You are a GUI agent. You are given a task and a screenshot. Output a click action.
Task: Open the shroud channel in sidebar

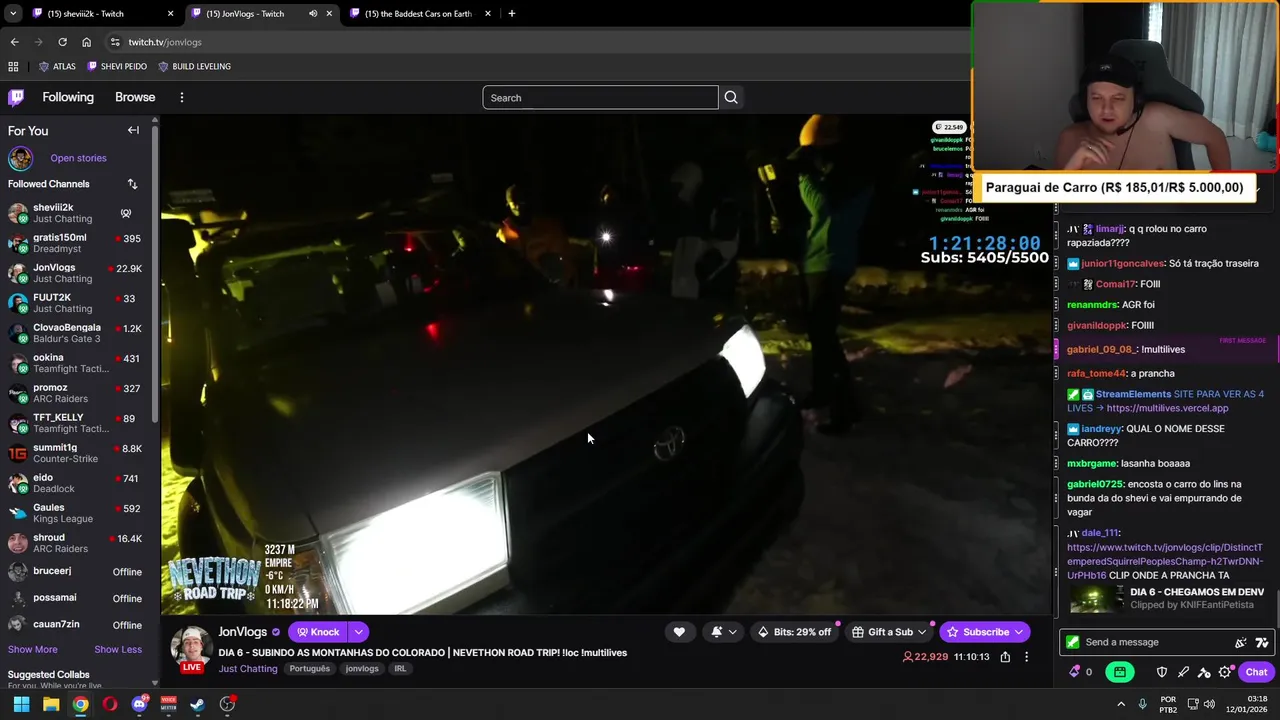[76, 543]
